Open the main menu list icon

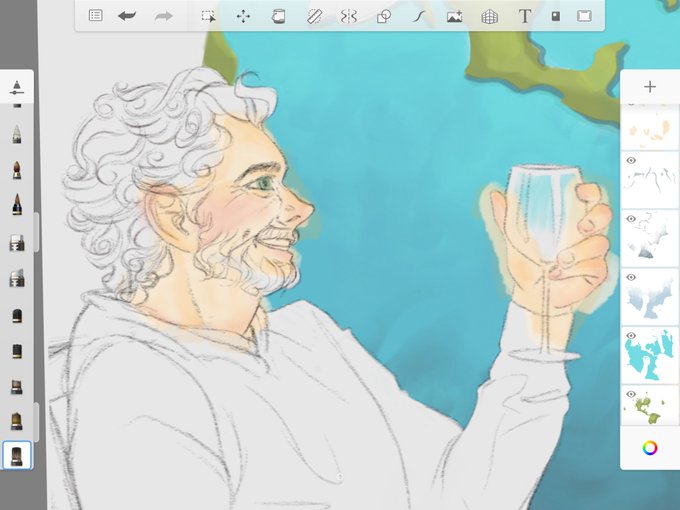click(x=95, y=16)
